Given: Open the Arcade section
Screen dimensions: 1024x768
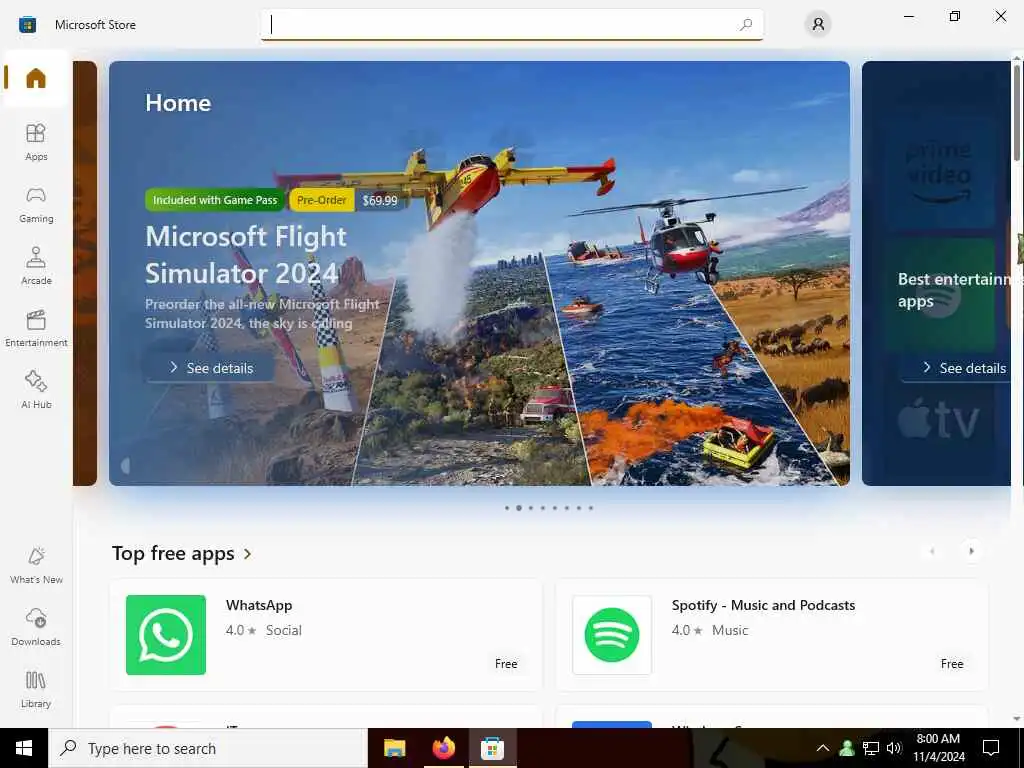Looking at the screenshot, I should tap(36, 266).
